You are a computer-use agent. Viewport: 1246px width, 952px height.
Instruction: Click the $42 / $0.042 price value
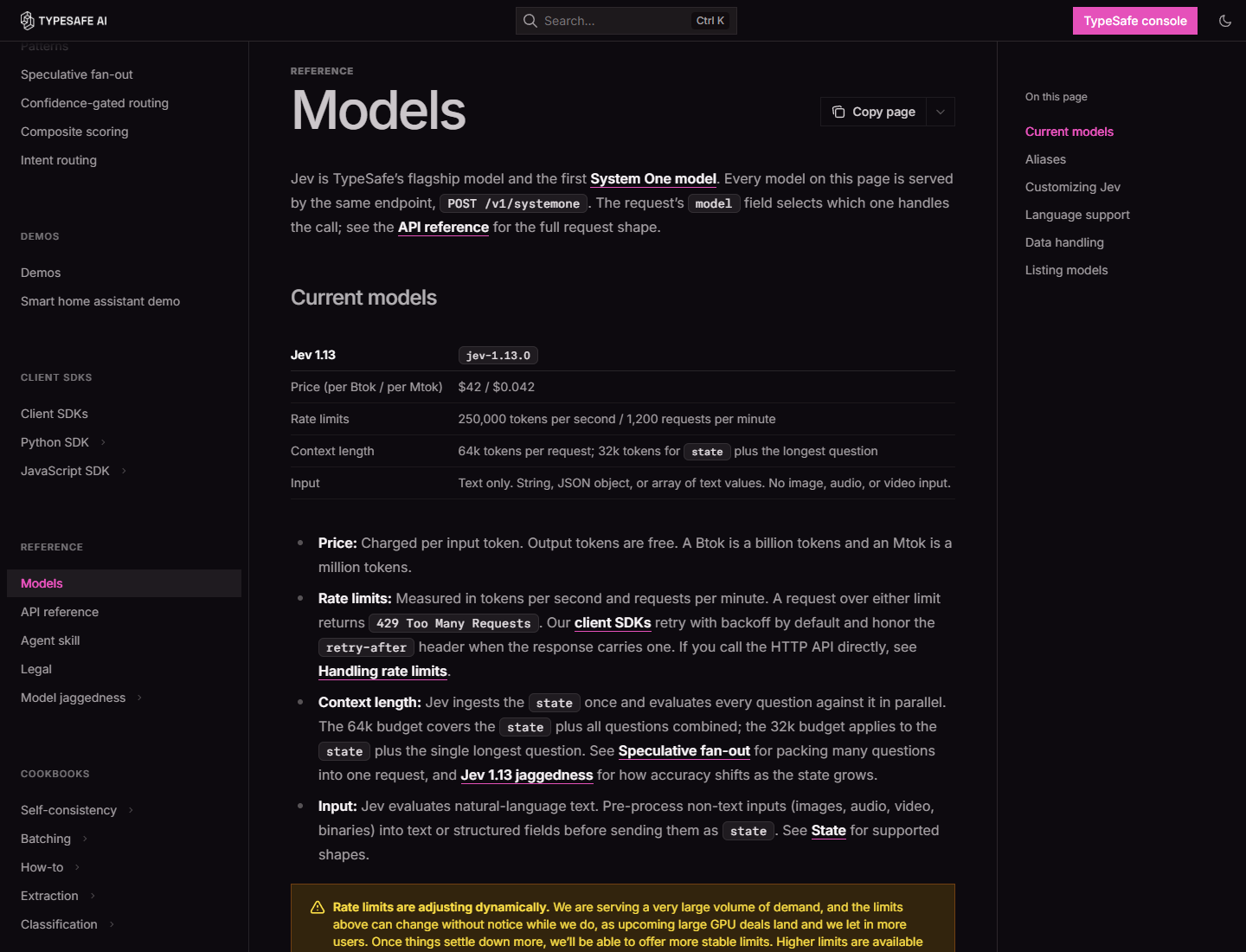coord(497,387)
